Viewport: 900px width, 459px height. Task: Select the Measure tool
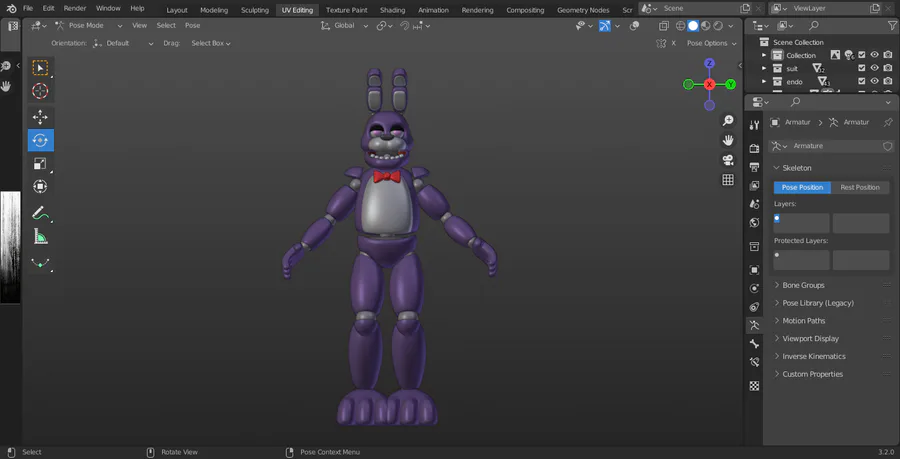point(40,236)
